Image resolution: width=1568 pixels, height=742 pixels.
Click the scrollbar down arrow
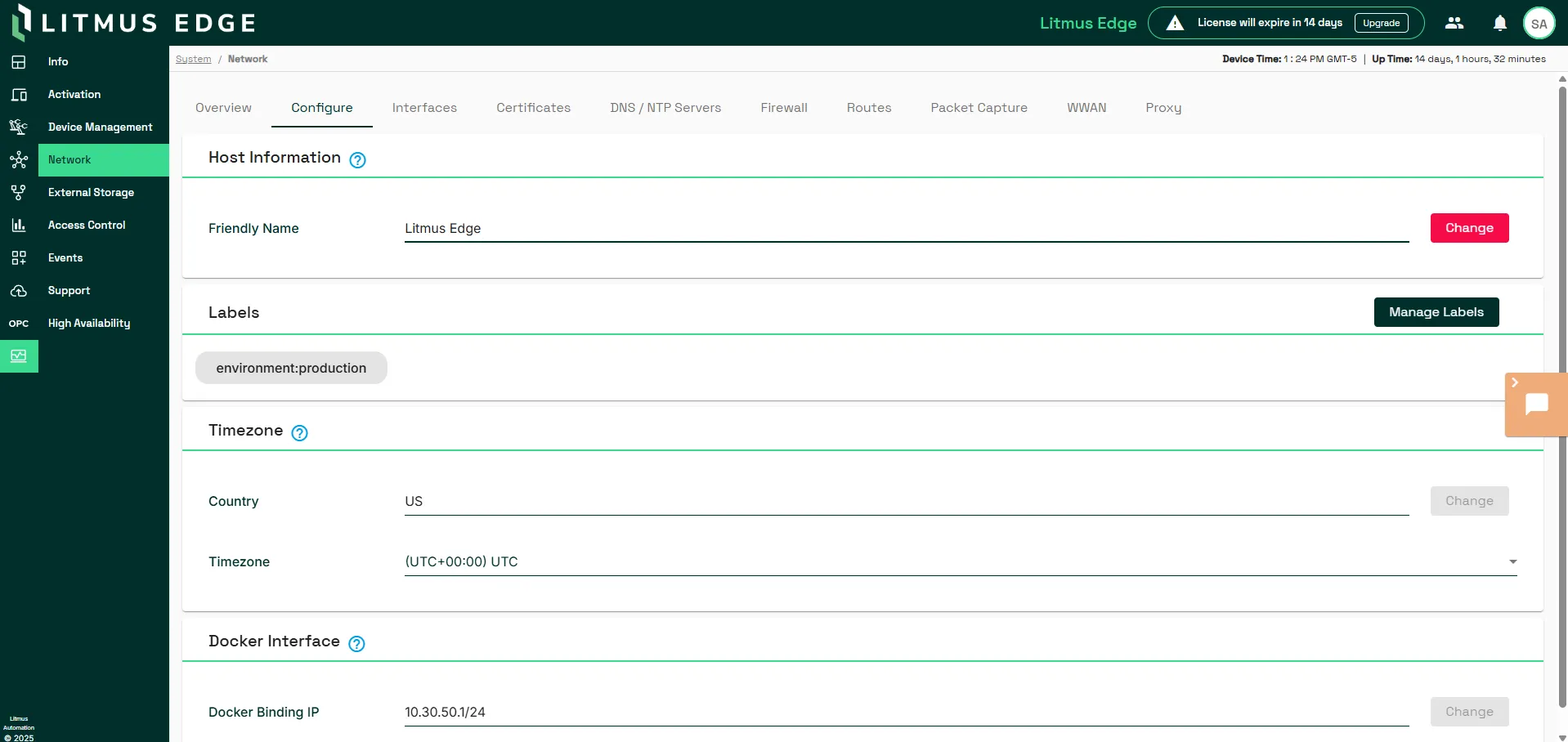[1562, 737]
